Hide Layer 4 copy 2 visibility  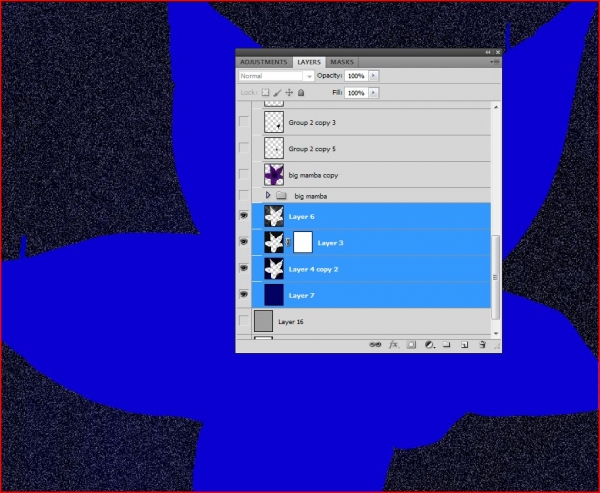pos(244,268)
